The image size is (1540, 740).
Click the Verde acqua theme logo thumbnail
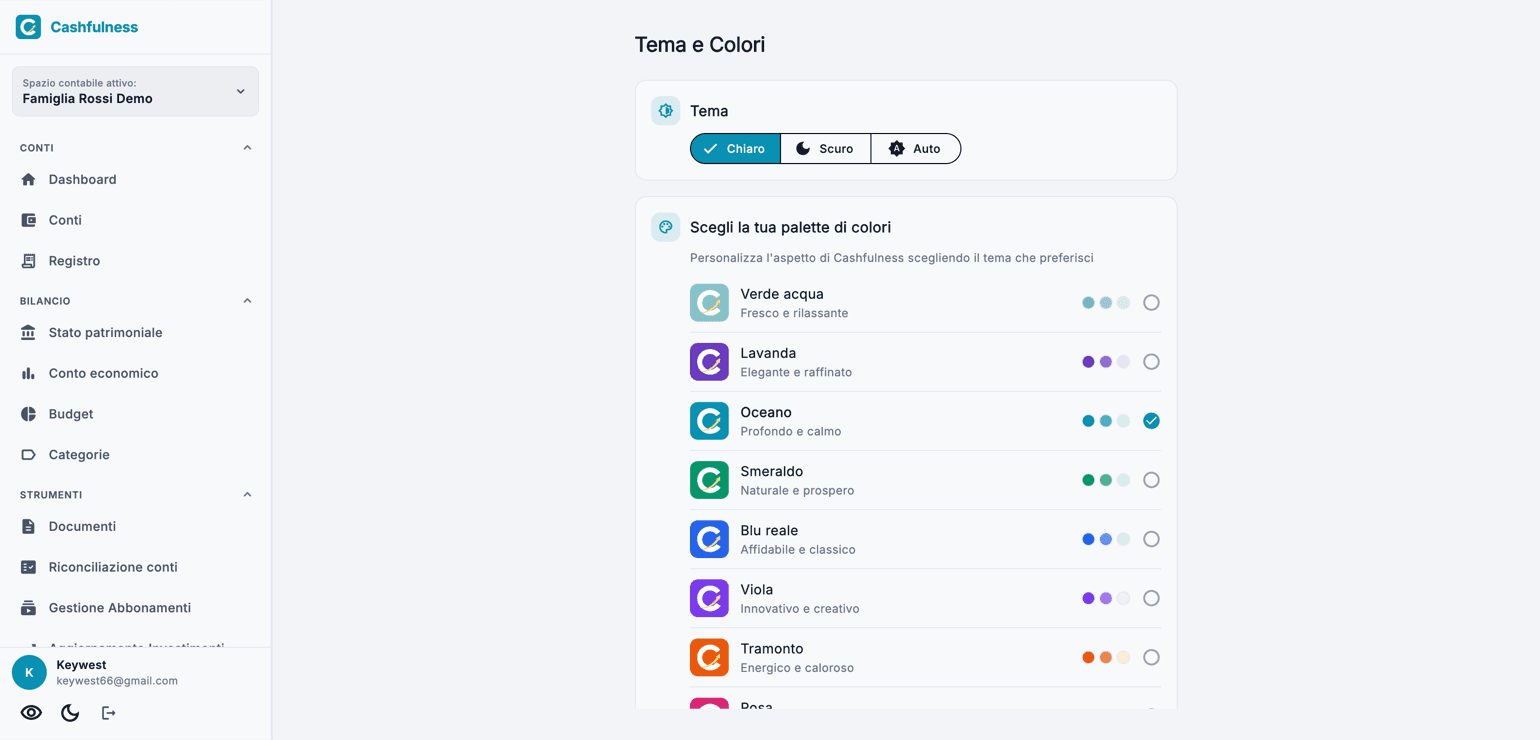click(x=709, y=303)
